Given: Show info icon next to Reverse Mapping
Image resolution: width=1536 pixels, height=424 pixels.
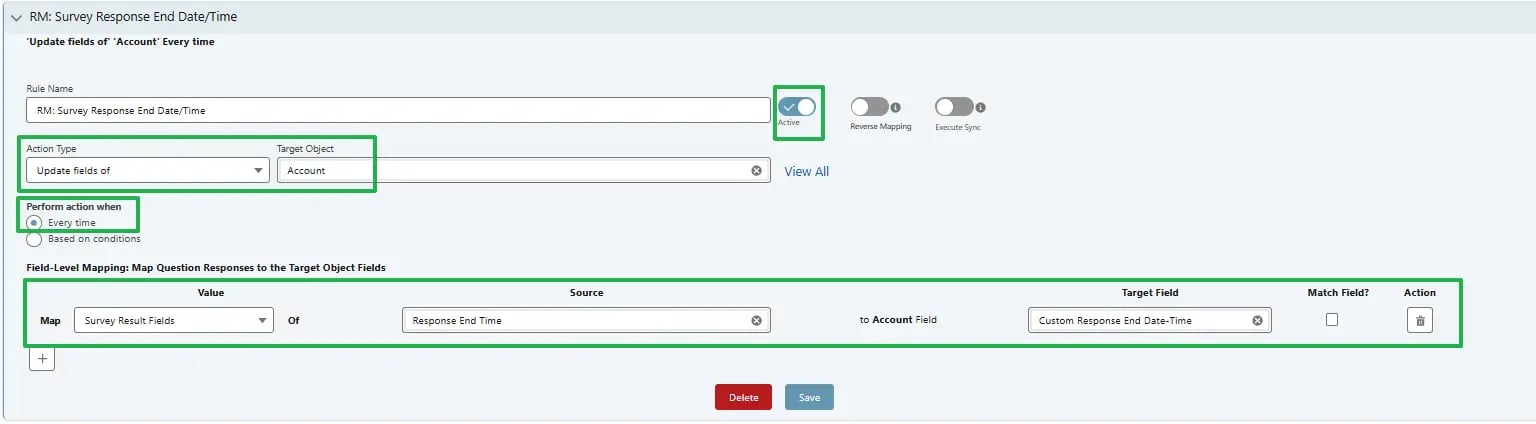Looking at the screenshot, I should pyautogui.click(x=896, y=107).
